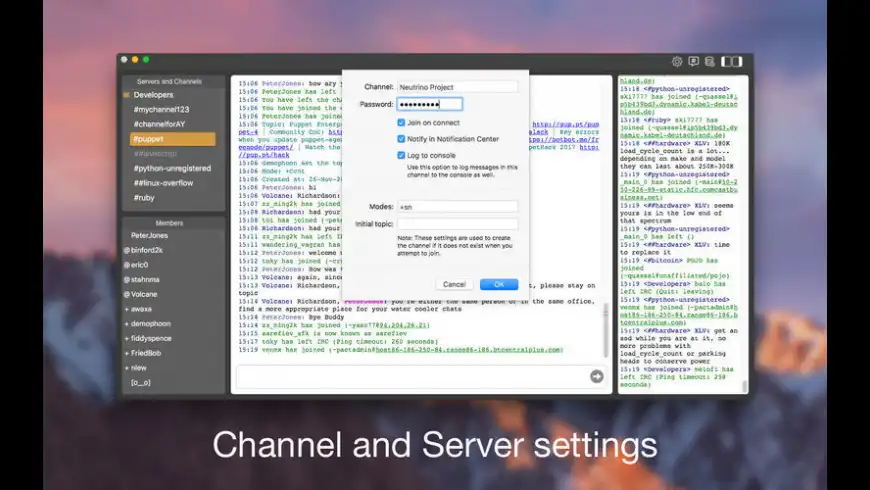
Task: Select member [o__o]
Action: [140, 382]
